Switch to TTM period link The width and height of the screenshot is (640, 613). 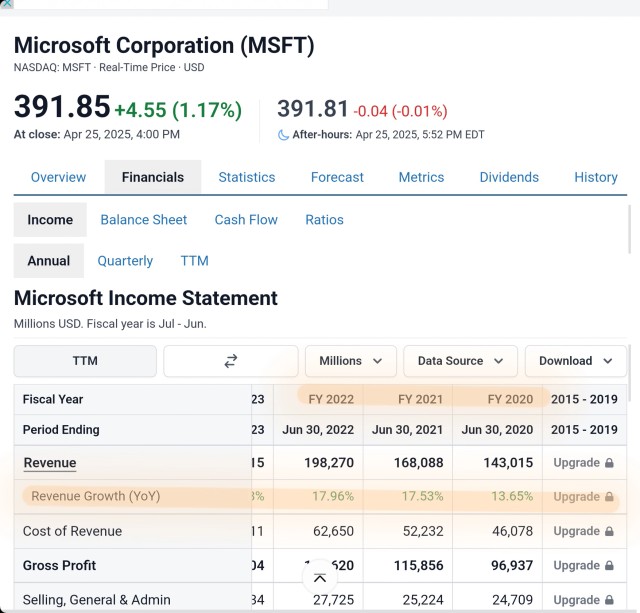(x=195, y=261)
